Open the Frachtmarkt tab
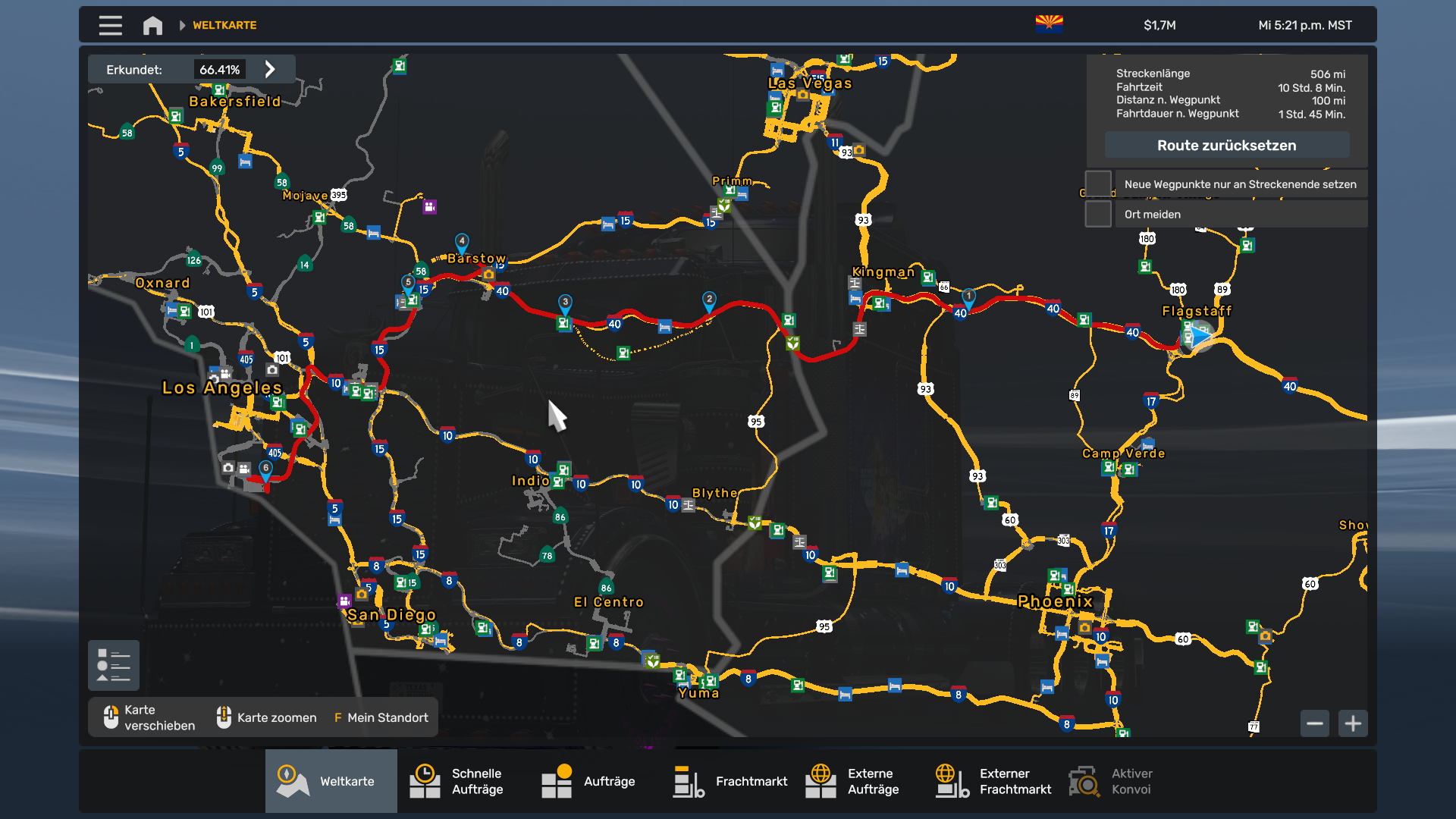The width and height of the screenshot is (1456, 819). [730, 781]
